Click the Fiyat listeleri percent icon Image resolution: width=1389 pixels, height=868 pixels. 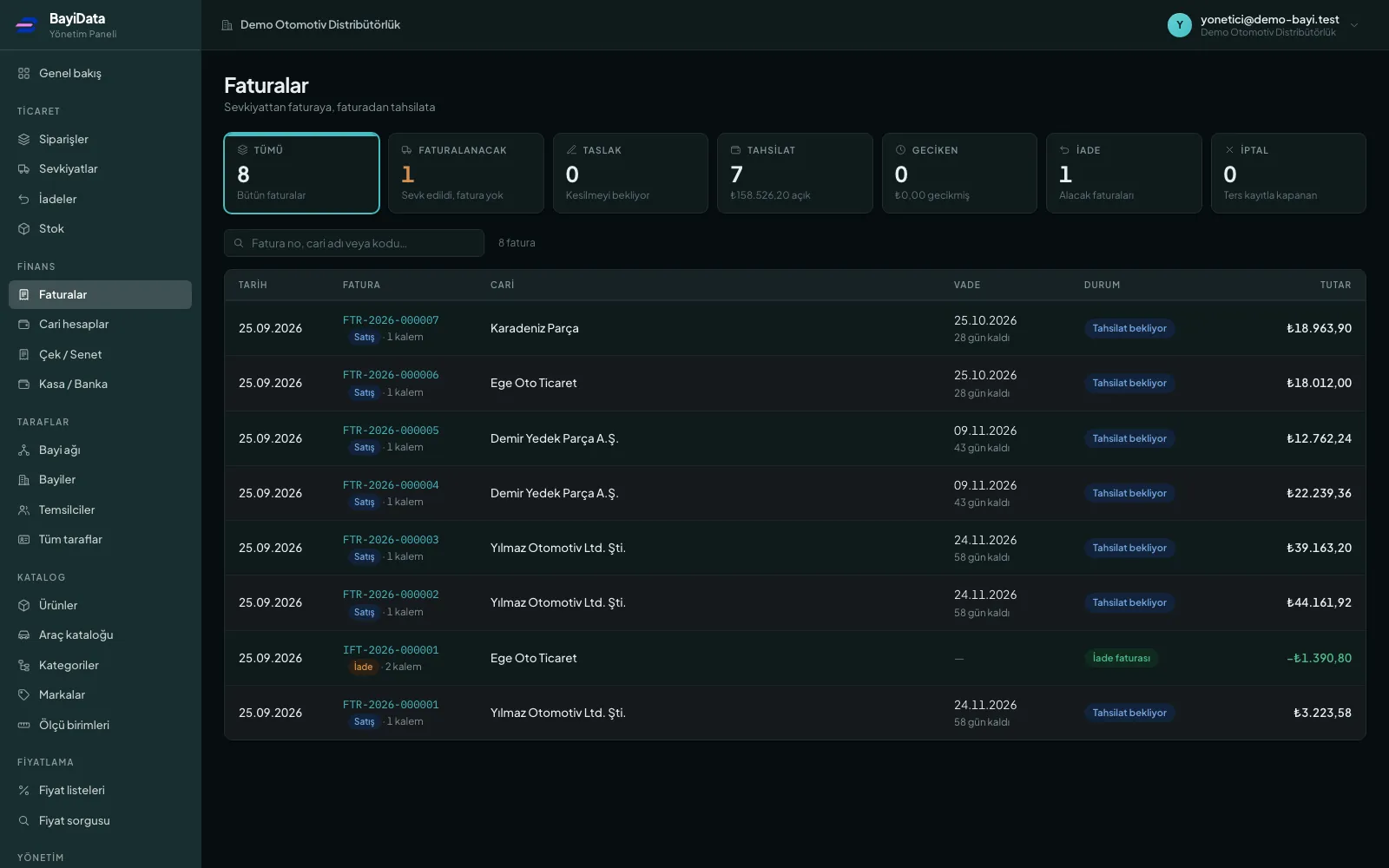coord(24,791)
